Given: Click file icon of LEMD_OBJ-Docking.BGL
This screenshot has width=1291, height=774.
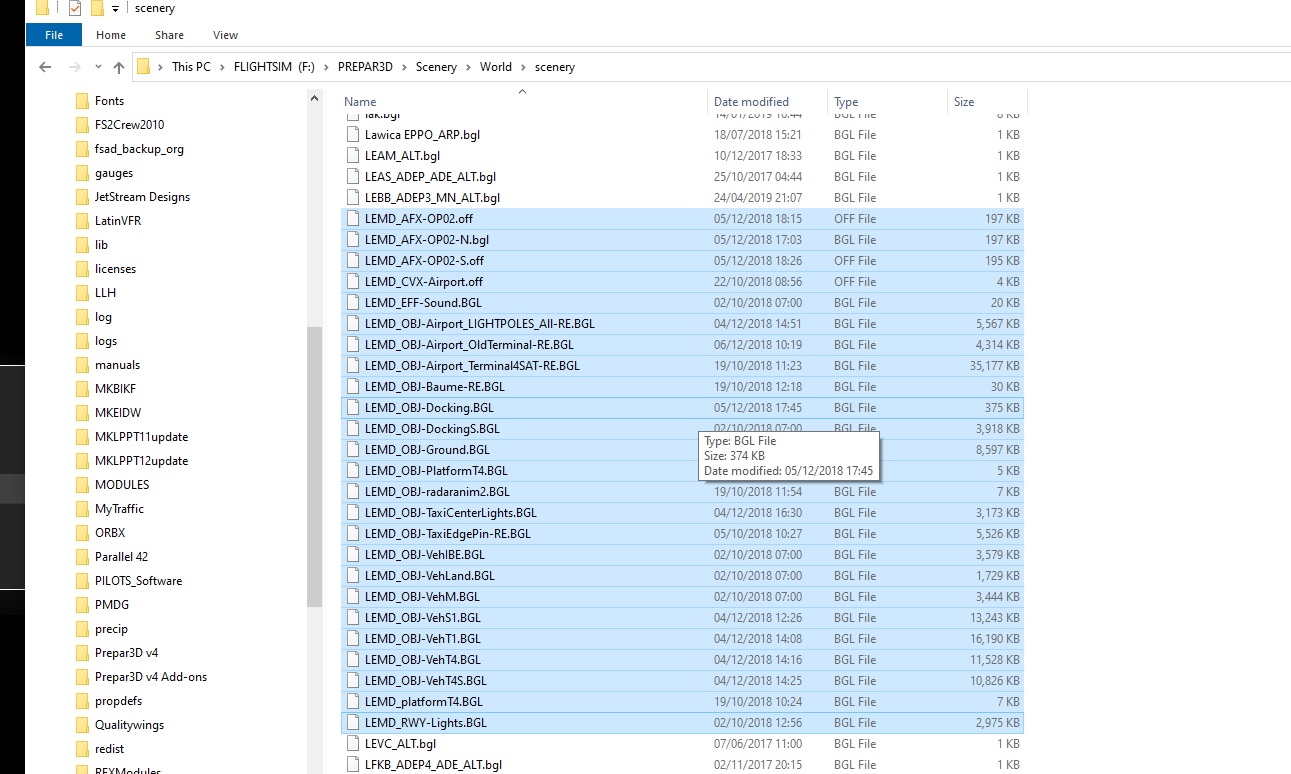Looking at the screenshot, I should (352, 407).
